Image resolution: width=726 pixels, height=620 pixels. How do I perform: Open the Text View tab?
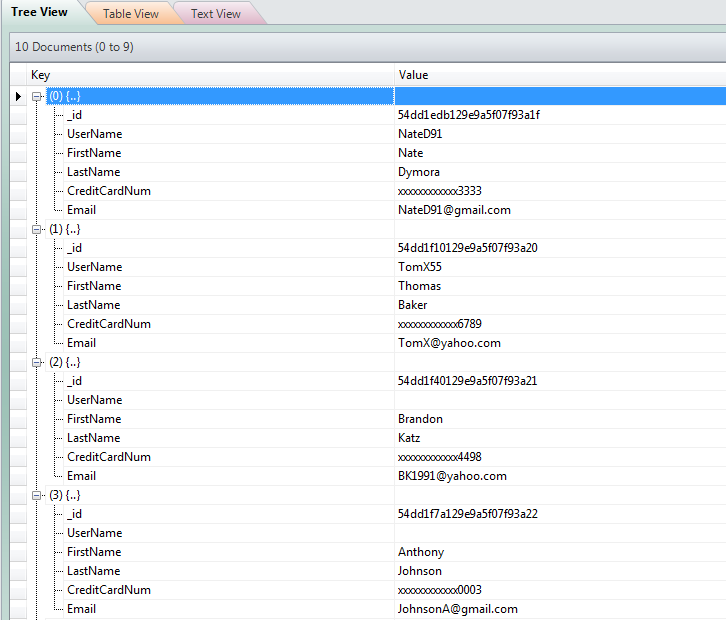(216, 14)
